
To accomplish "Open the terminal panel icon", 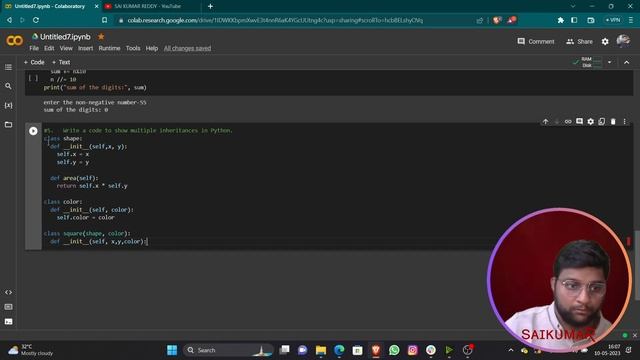I will pos(8,322).
